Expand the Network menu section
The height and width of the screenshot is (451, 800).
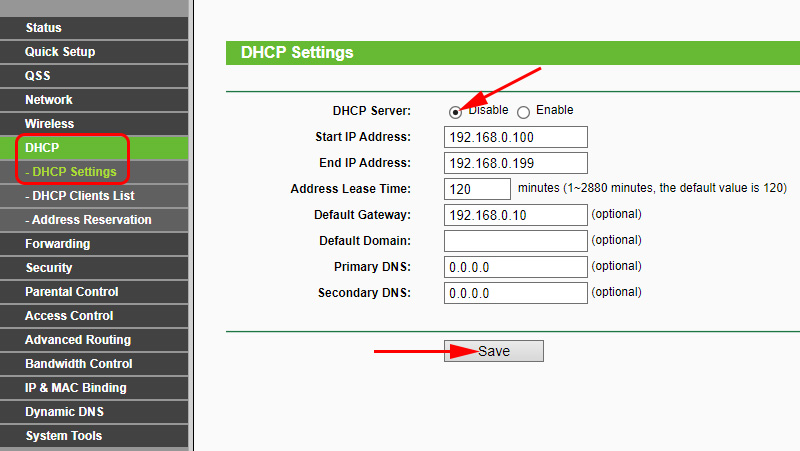click(49, 100)
